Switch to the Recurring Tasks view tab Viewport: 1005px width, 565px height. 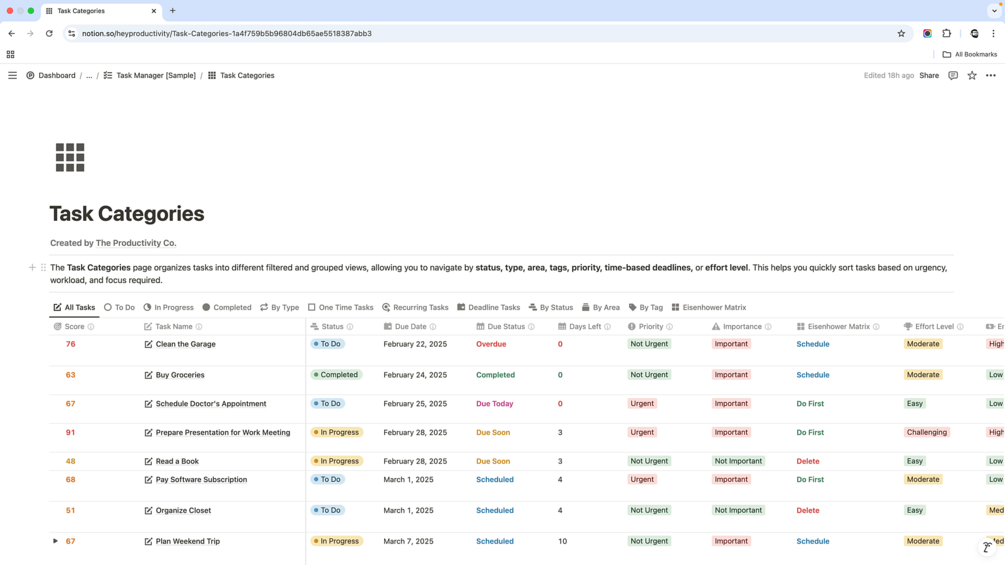(415, 307)
